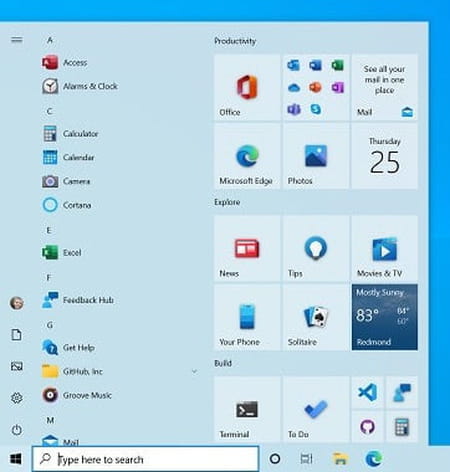The image size is (450, 472).
Task: Open the To Do tile
Action: pyautogui.click(x=316, y=410)
